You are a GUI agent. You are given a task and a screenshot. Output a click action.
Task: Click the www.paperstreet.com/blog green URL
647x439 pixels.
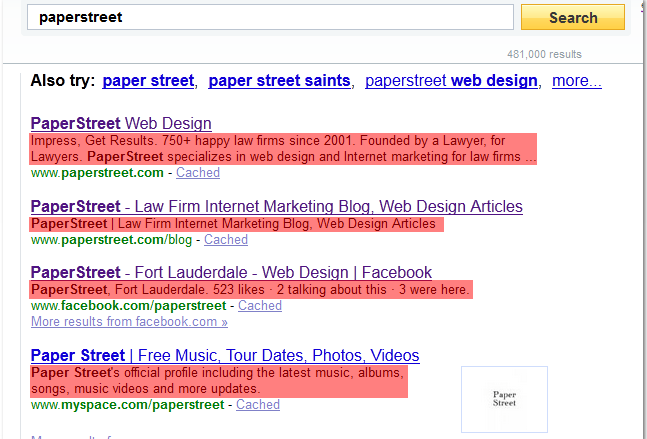pos(111,240)
